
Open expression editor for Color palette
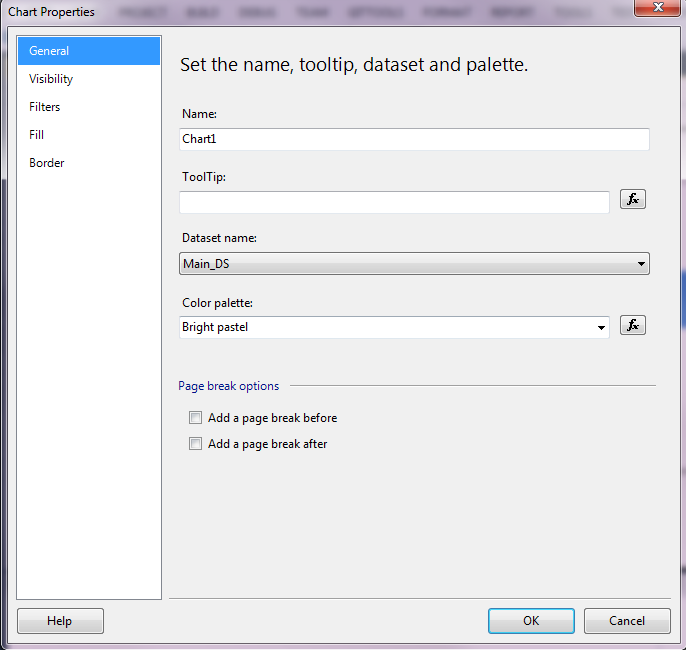(x=633, y=325)
